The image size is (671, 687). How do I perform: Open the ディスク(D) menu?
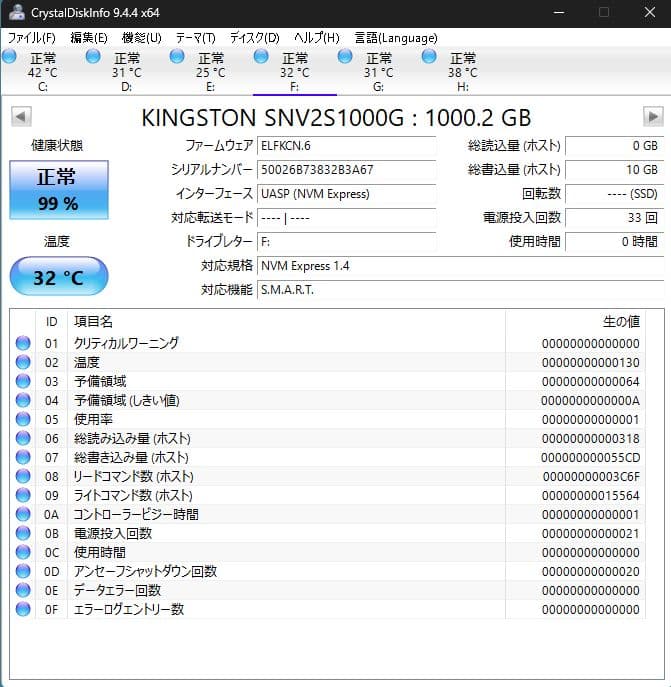point(254,38)
